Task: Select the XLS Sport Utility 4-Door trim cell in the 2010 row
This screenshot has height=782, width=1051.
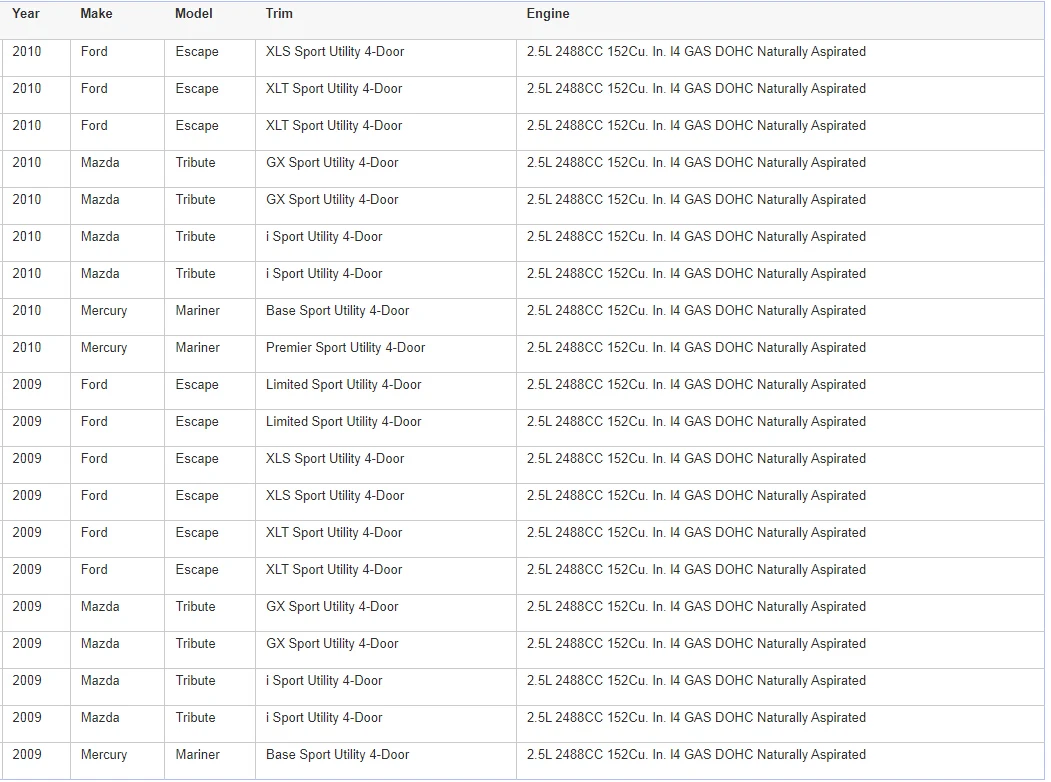Action: 385,58
